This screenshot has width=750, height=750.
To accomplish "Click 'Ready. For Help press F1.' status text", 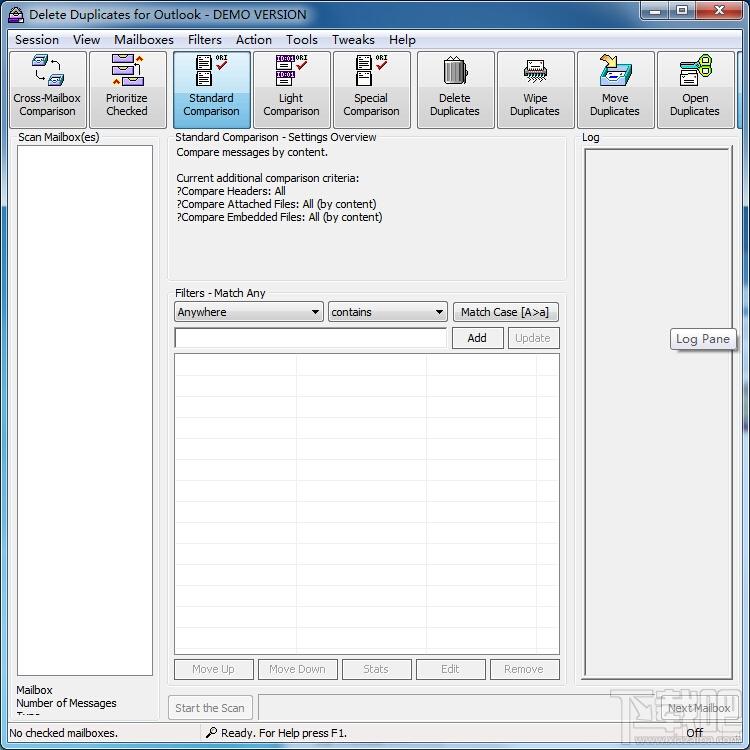I will tap(284, 733).
